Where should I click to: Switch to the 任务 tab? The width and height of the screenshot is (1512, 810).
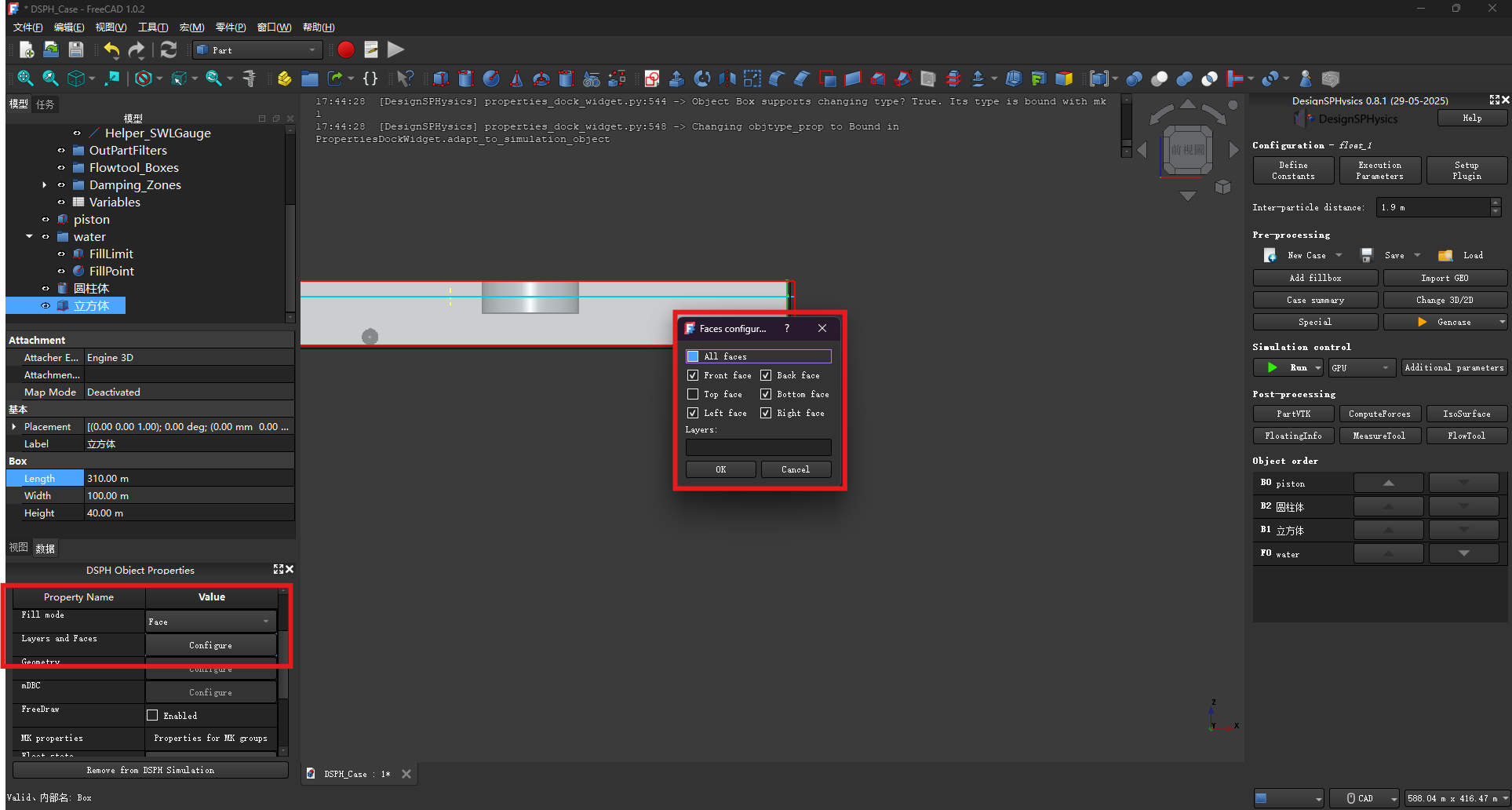pos(46,104)
